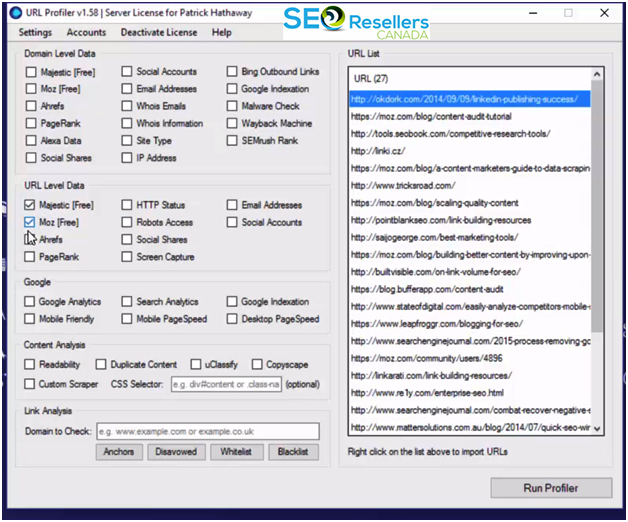628x522 pixels.
Task: Select moz.com content-audit-tutorial URL row
Action: coord(469,117)
